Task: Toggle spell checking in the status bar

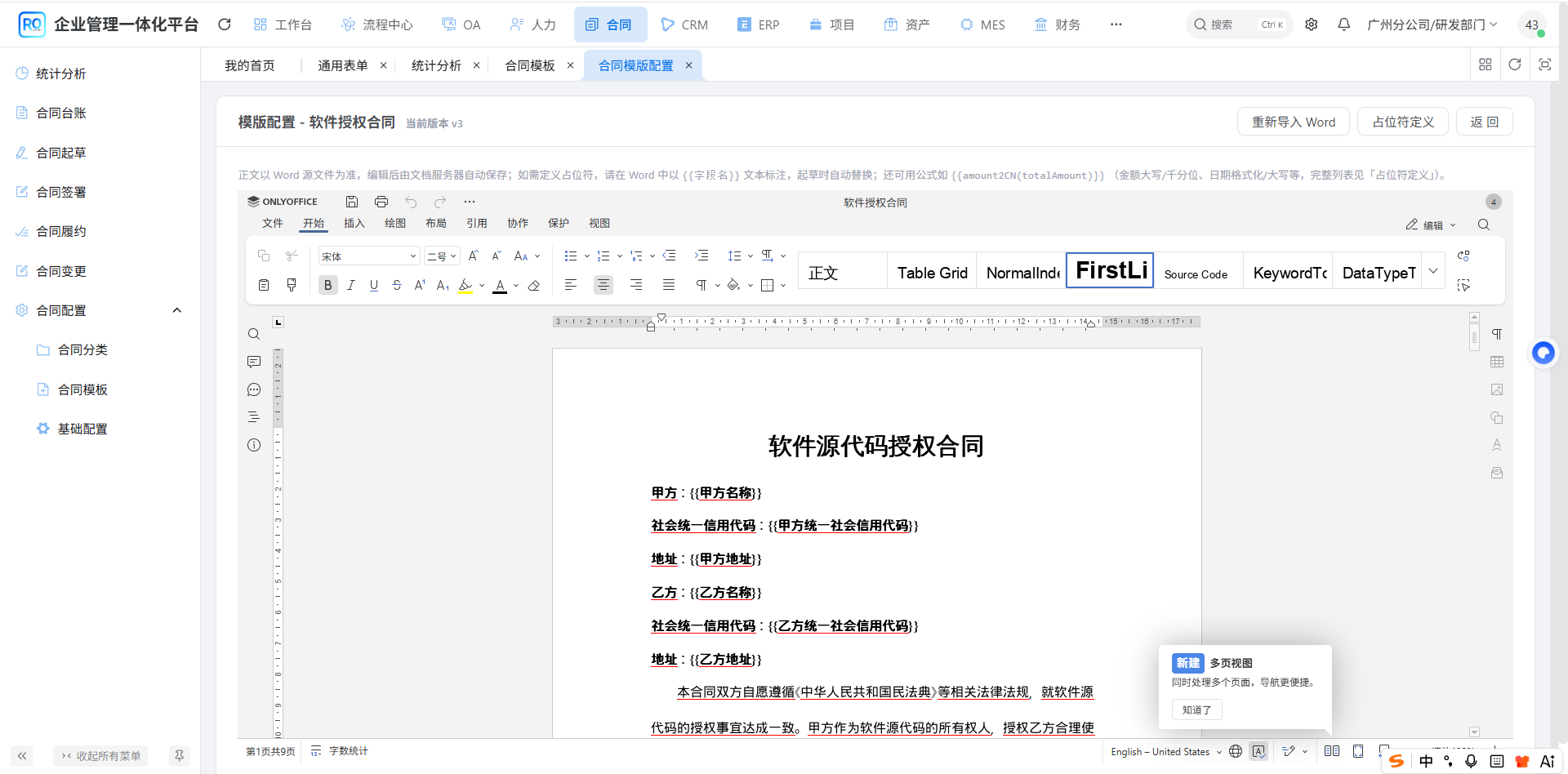Action: 1258,751
